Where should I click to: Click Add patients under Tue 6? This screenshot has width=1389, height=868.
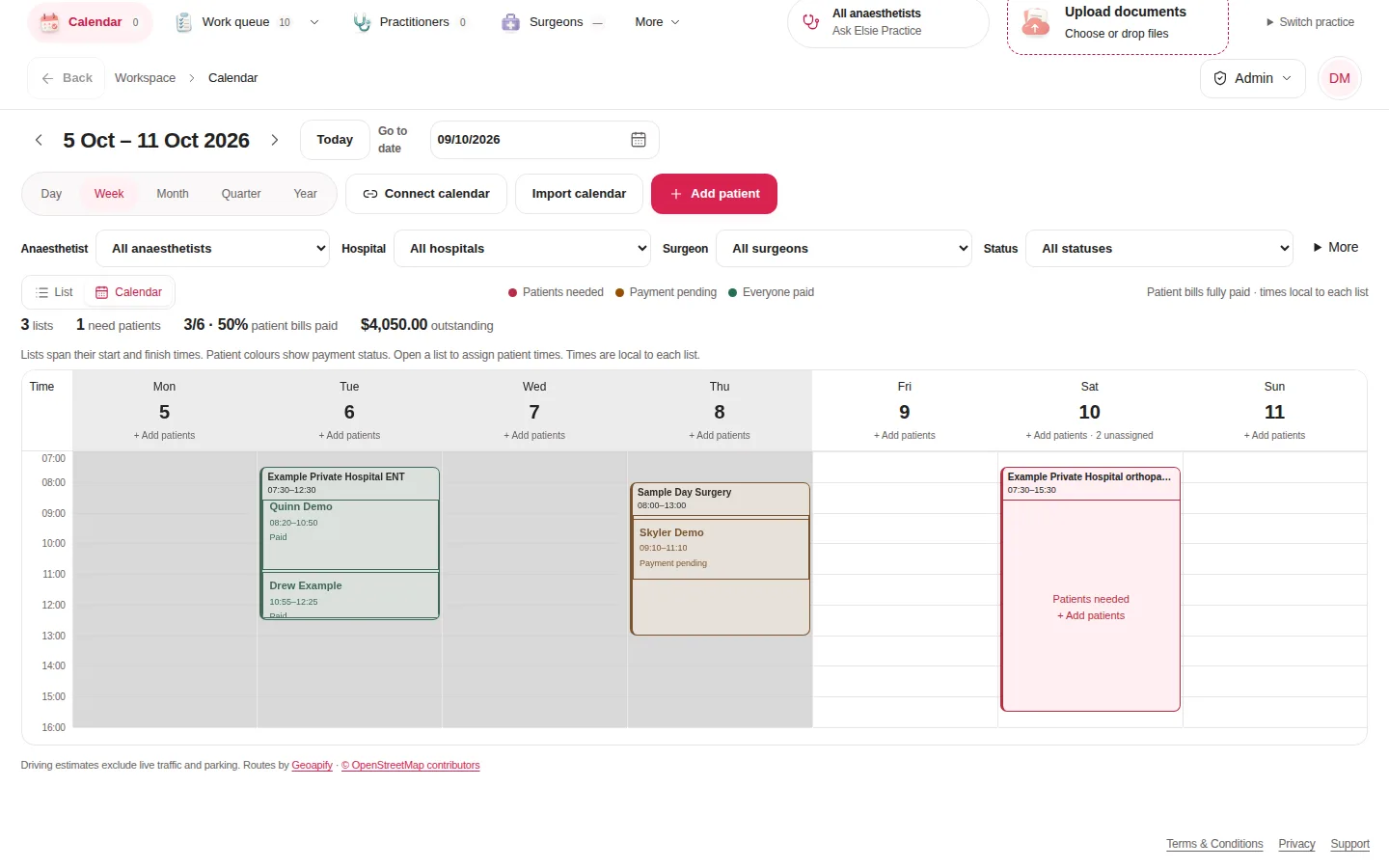[349, 436]
